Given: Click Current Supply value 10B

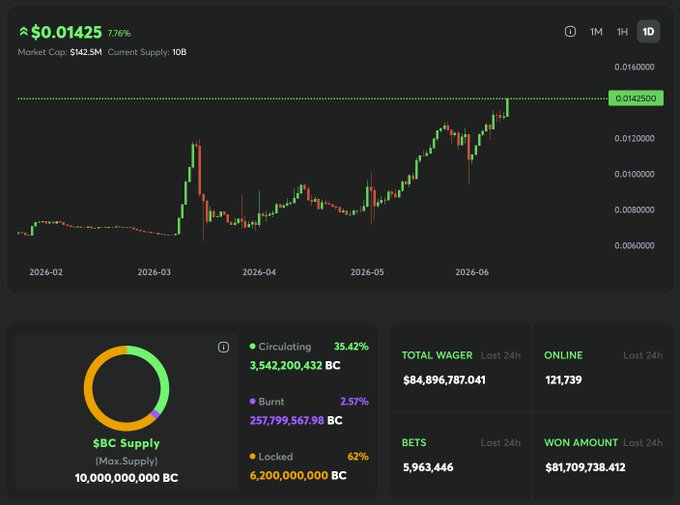Looking at the screenshot, I should click(x=179, y=52).
